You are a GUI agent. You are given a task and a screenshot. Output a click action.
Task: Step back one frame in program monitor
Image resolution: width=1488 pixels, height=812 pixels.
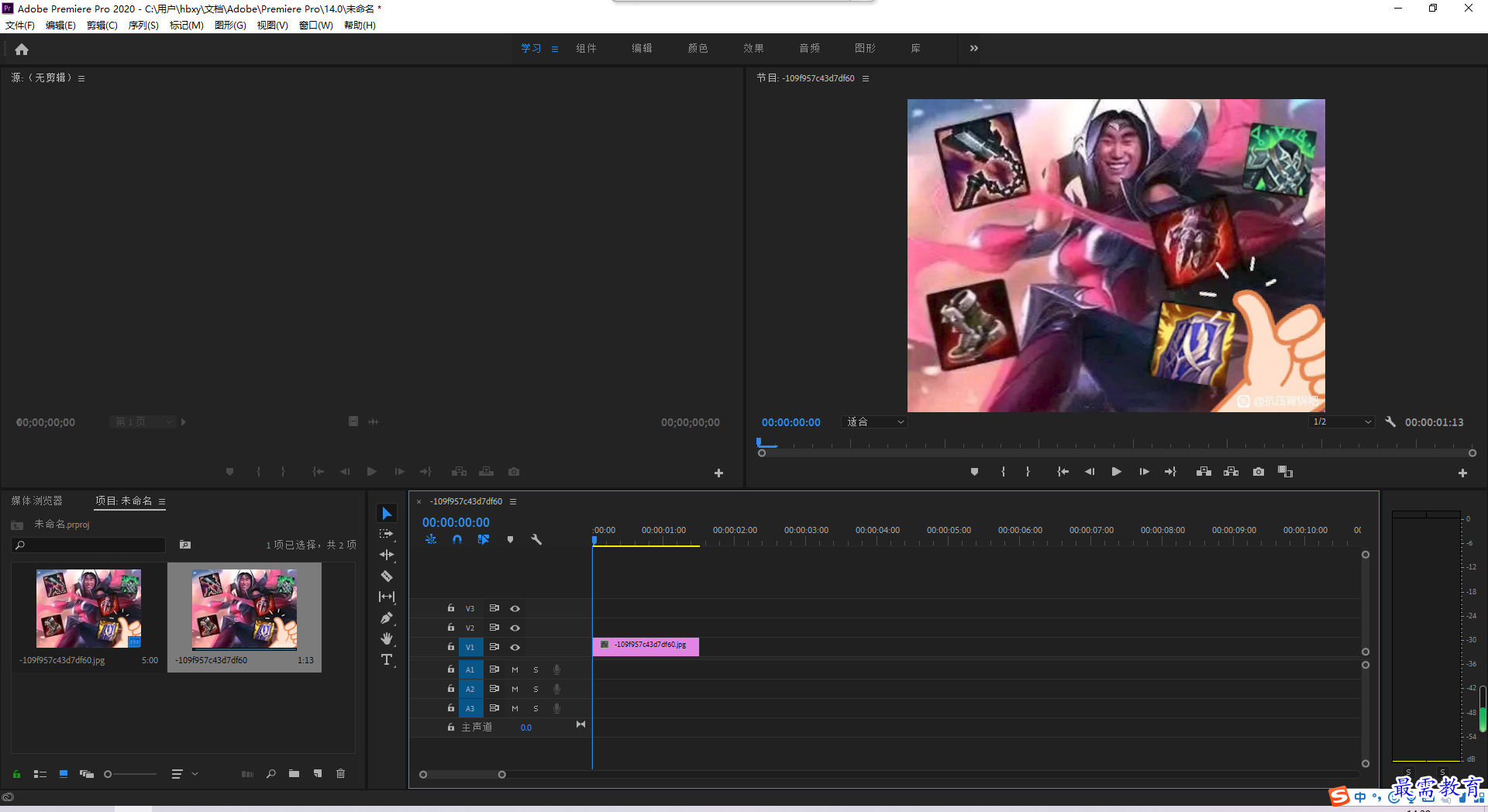tap(1090, 471)
